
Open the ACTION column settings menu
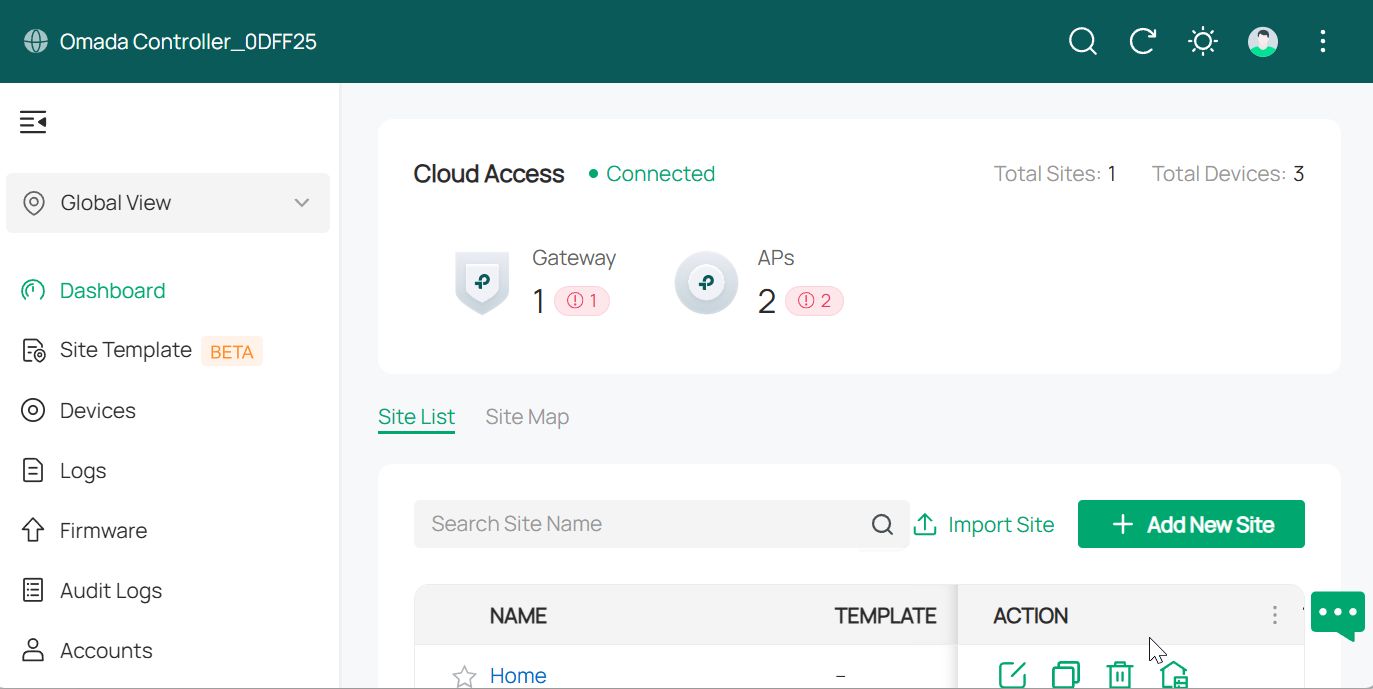tap(1274, 615)
